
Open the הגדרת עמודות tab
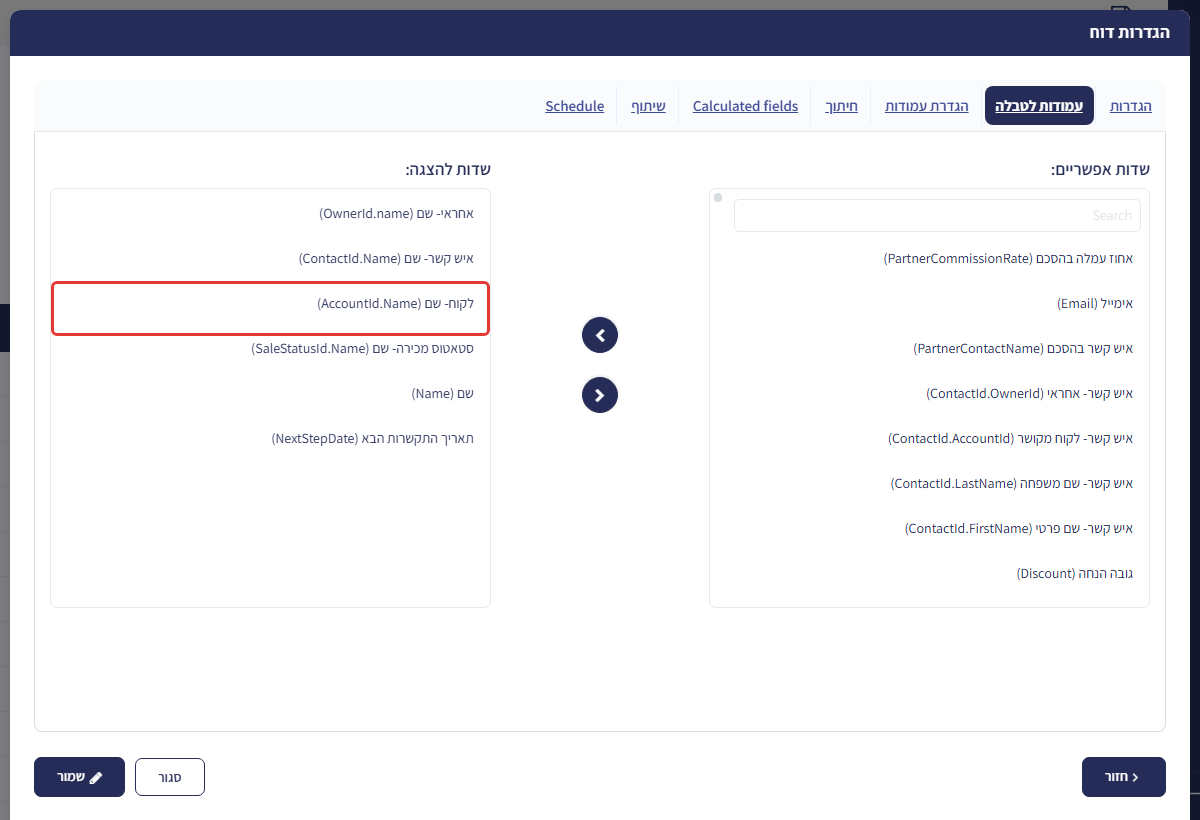(x=927, y=106)
